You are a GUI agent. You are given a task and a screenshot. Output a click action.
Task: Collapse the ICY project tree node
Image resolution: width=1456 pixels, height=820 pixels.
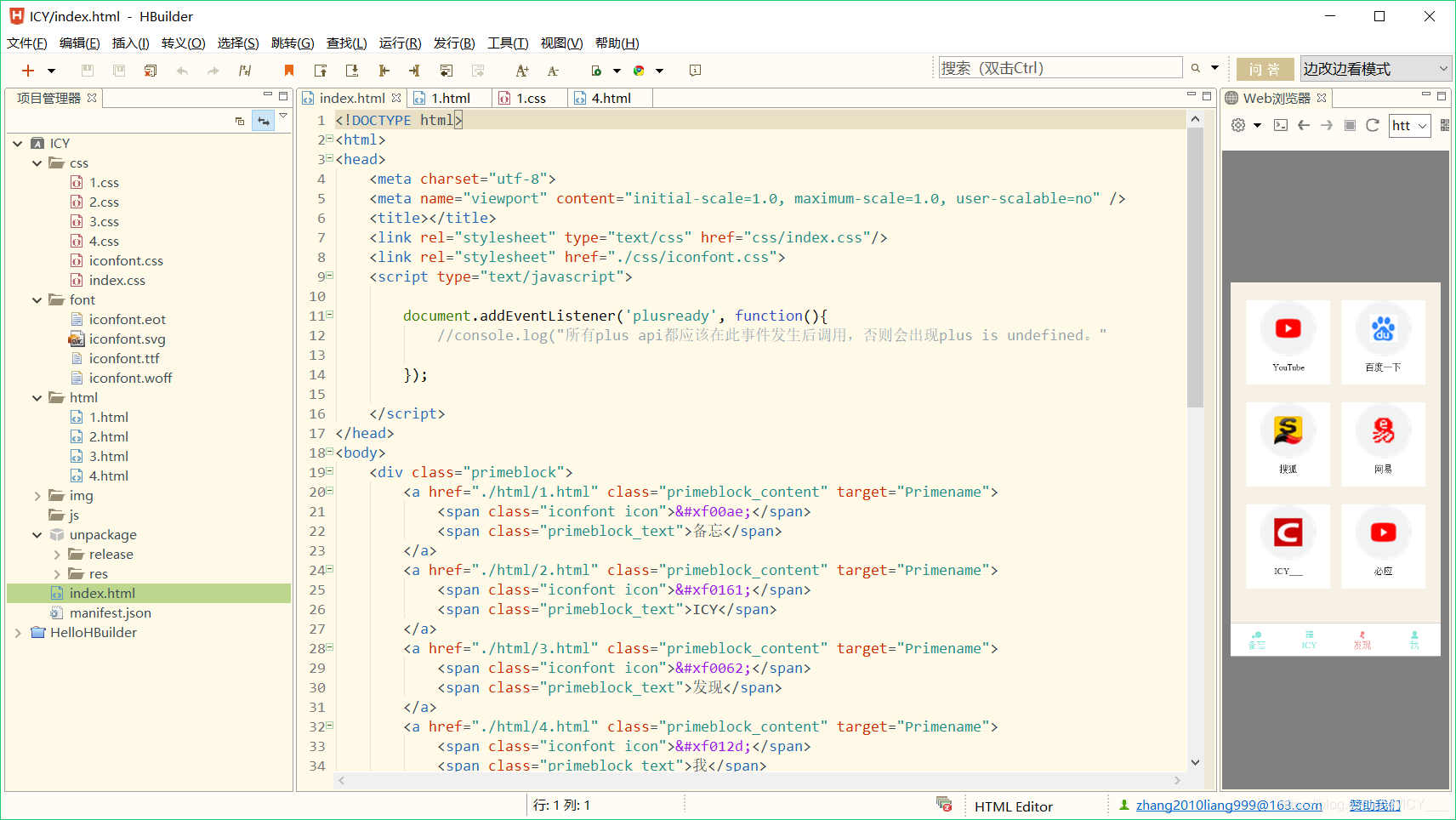(x=18, y=144)
